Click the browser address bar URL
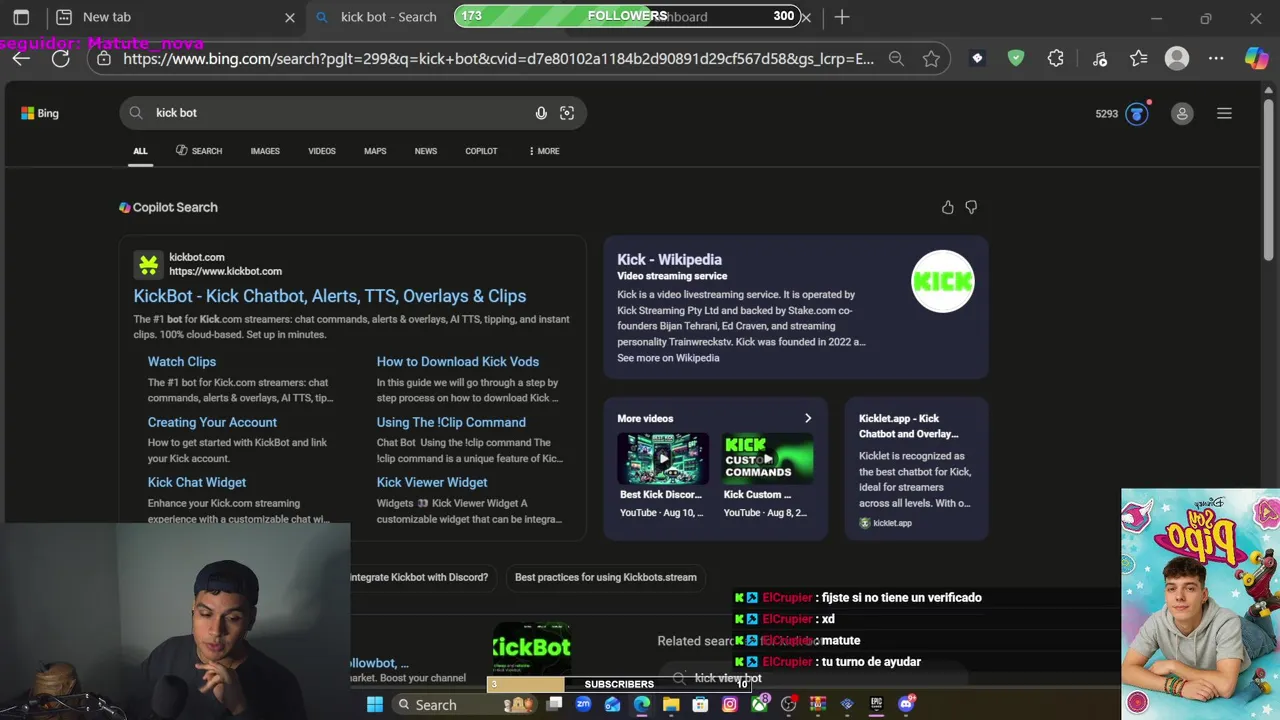The height and width of the screenshot is (720, 1280). 498,59
